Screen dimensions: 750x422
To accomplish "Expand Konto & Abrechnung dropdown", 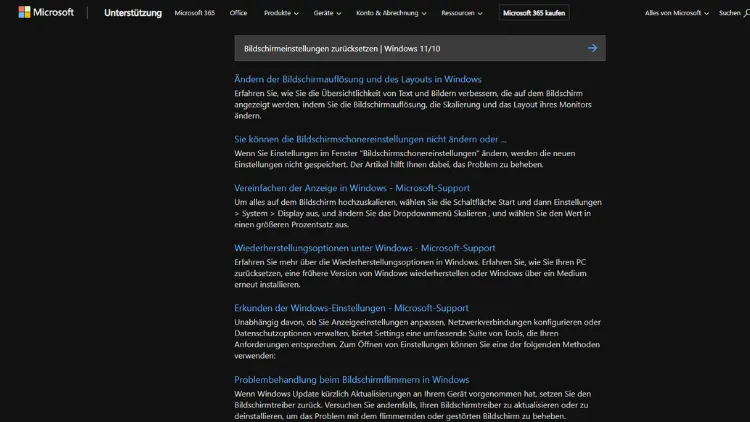I will (391, 13).
